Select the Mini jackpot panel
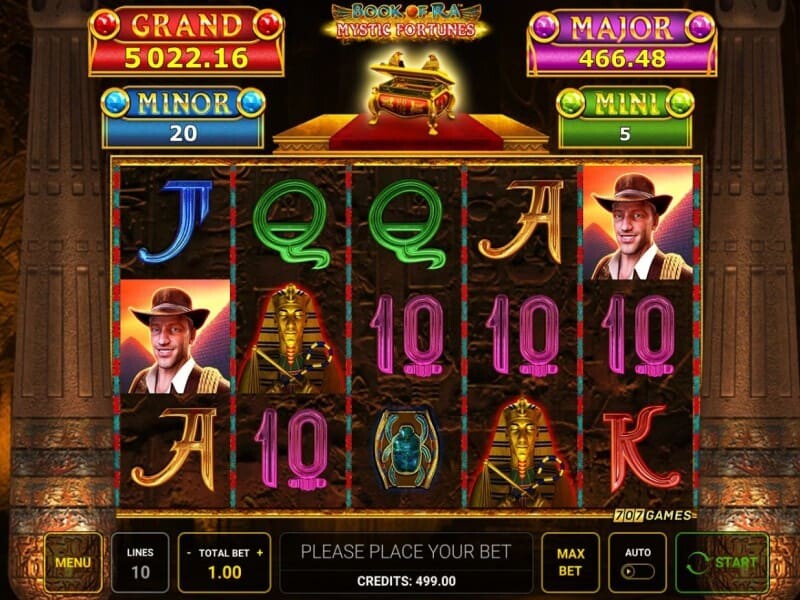Image resolution: width=800 pixels, height=600 pixels. [626, 118]
